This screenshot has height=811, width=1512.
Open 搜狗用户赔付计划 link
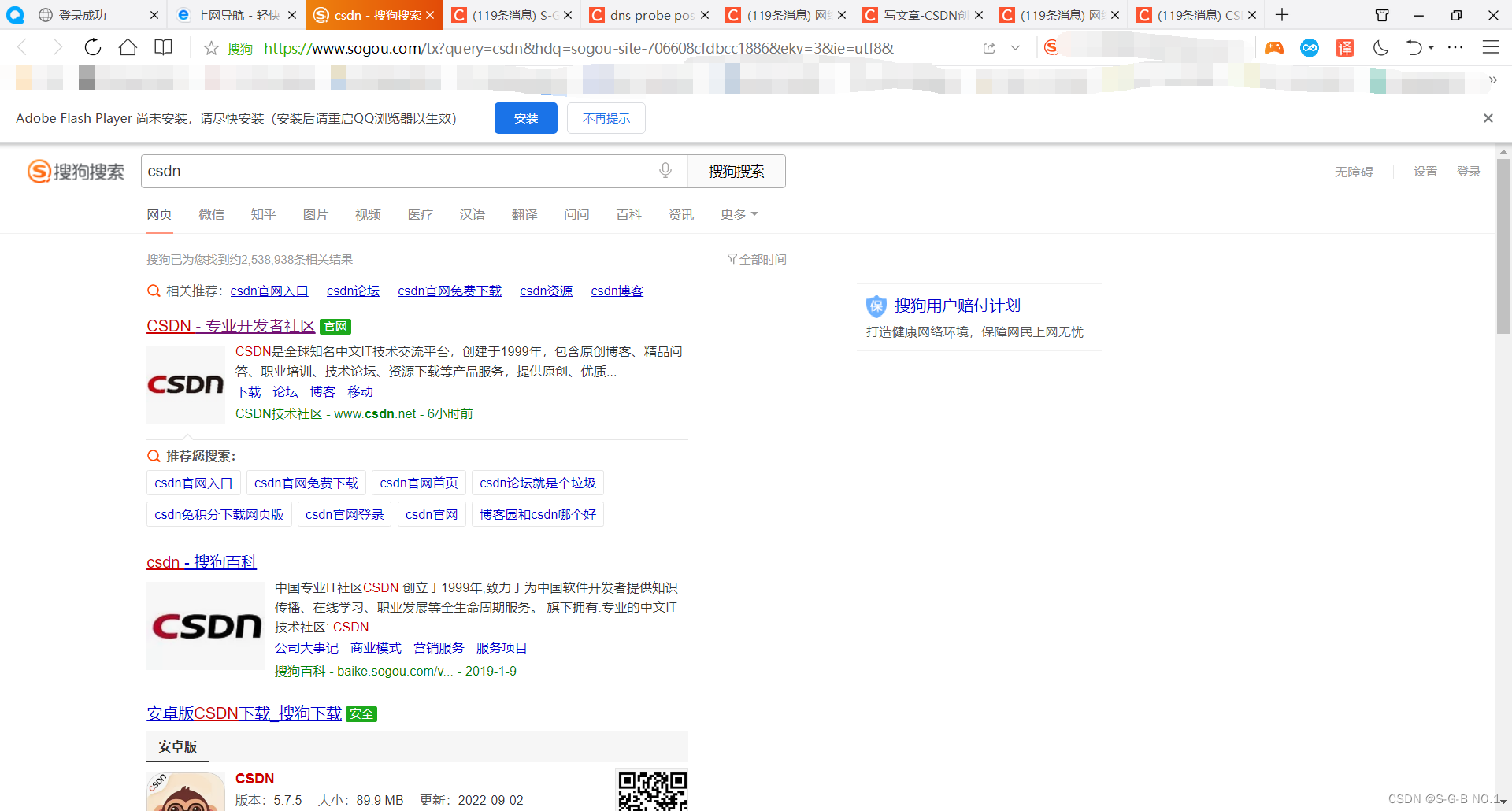point(958,306)
